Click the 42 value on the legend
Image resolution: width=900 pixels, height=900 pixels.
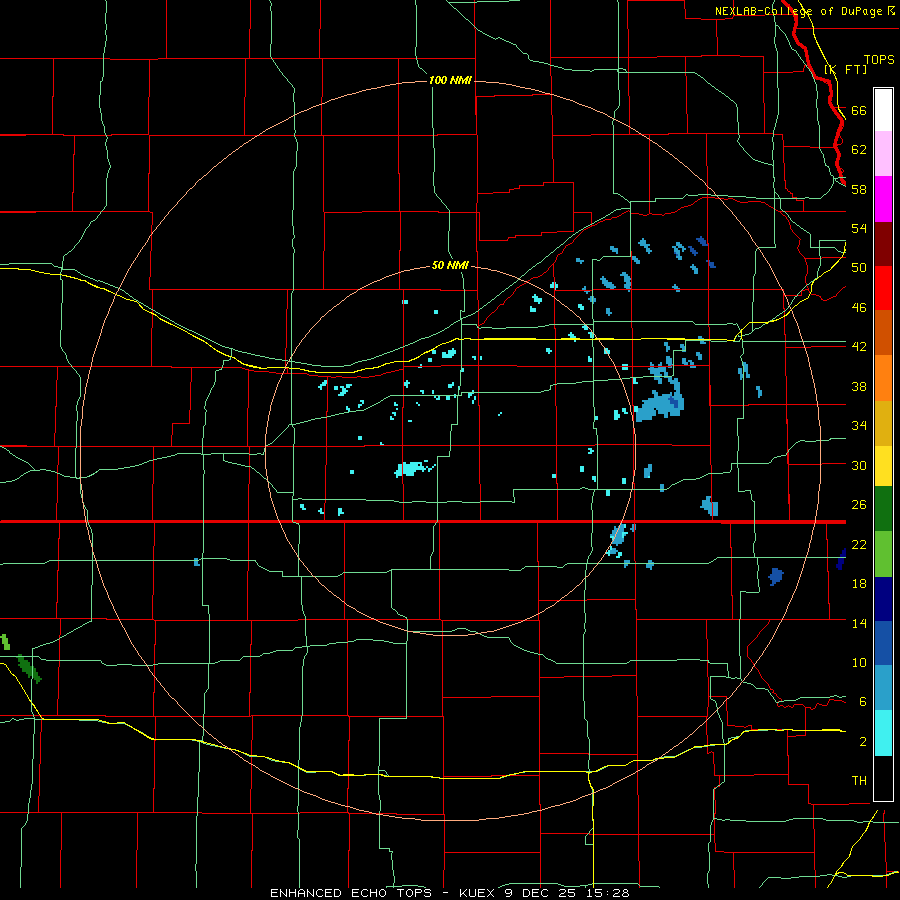859,347
